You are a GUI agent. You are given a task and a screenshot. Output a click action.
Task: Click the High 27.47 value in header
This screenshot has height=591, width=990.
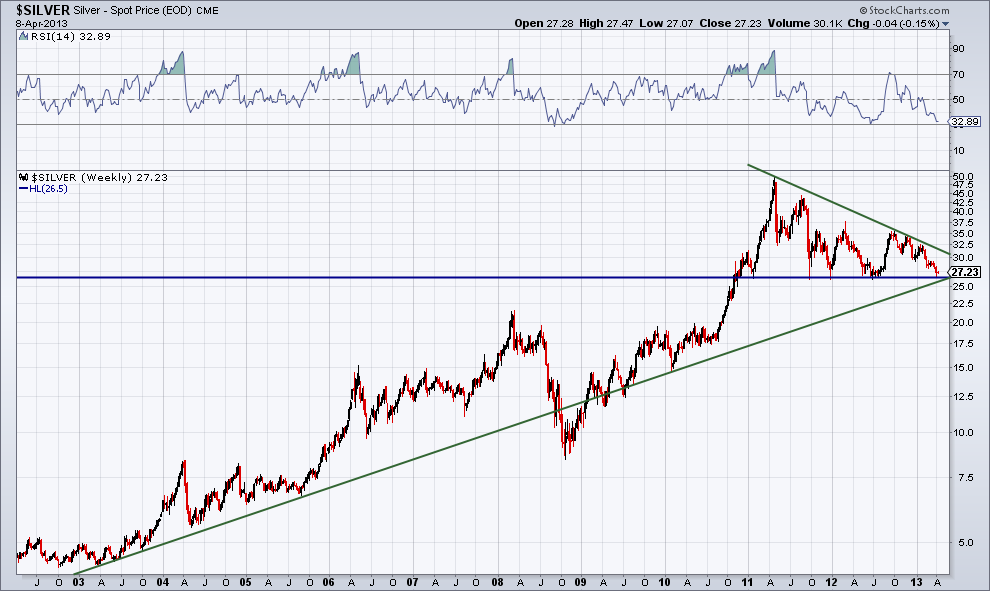(598, 23)
